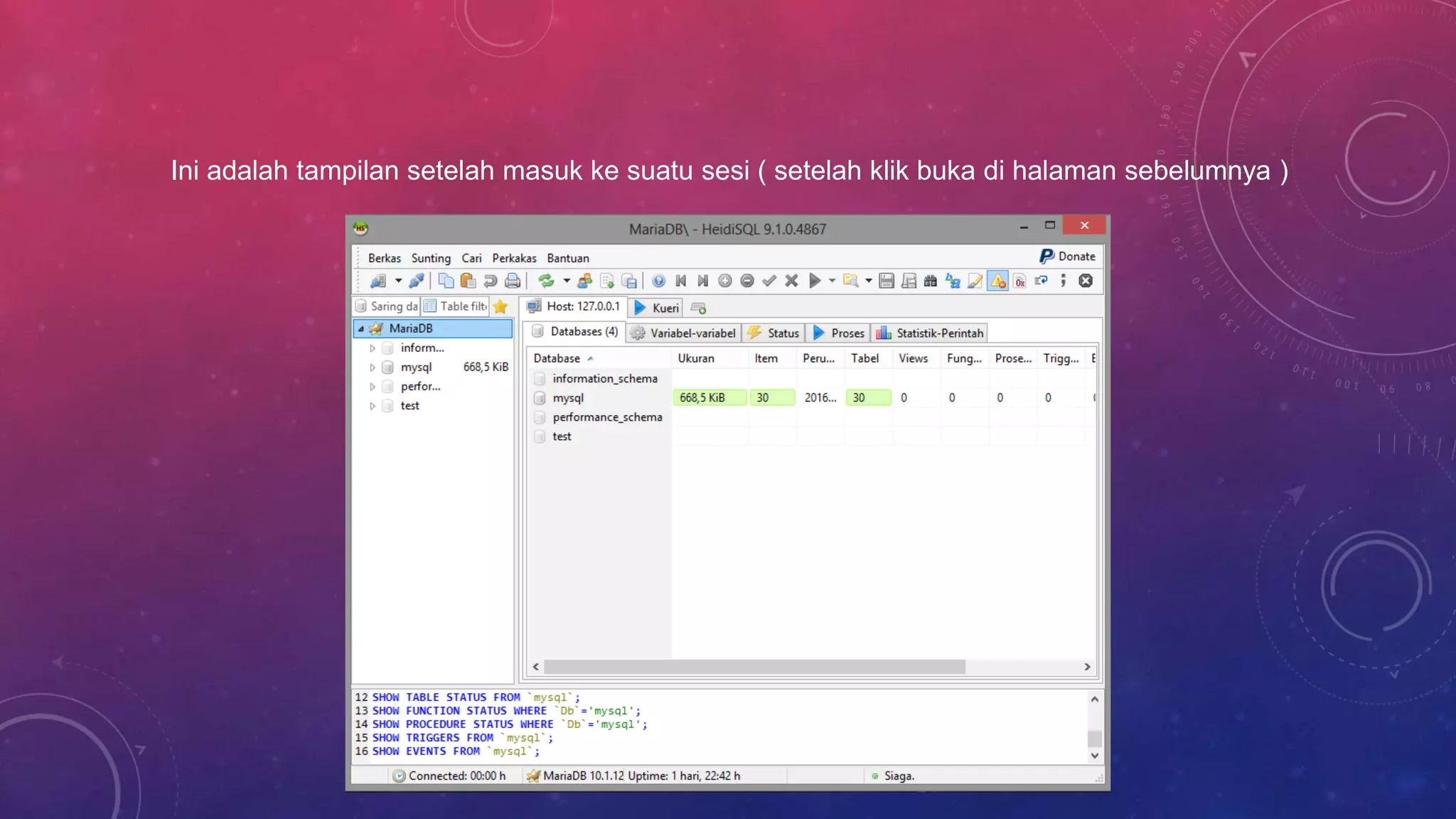Viewport: 1456px width, 819px height.
Task: Click the new query tab plus icon
Action: coord(698,308)
